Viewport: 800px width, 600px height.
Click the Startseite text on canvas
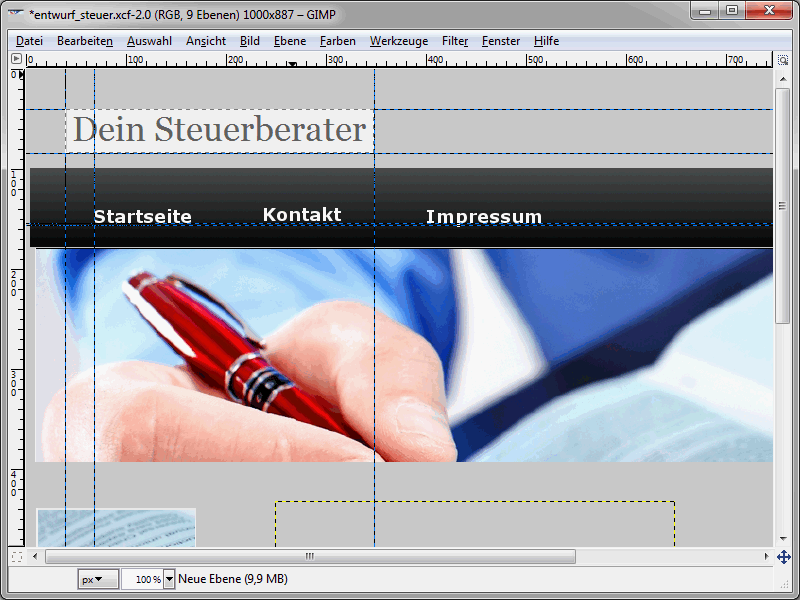point(143,216)
